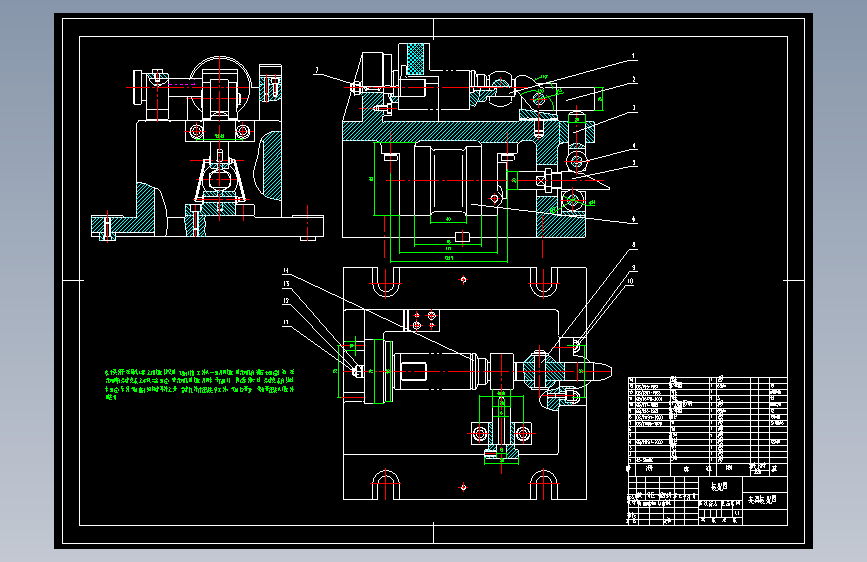
Task: Select the widest green dimension under front view
Action: pos(448,258)
